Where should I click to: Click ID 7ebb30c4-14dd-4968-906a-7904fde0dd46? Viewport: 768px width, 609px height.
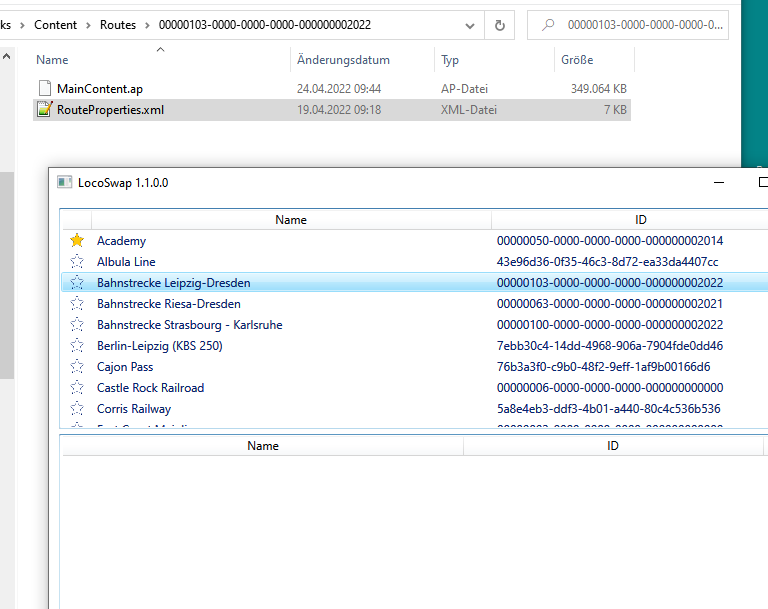[x=610, y=346]
